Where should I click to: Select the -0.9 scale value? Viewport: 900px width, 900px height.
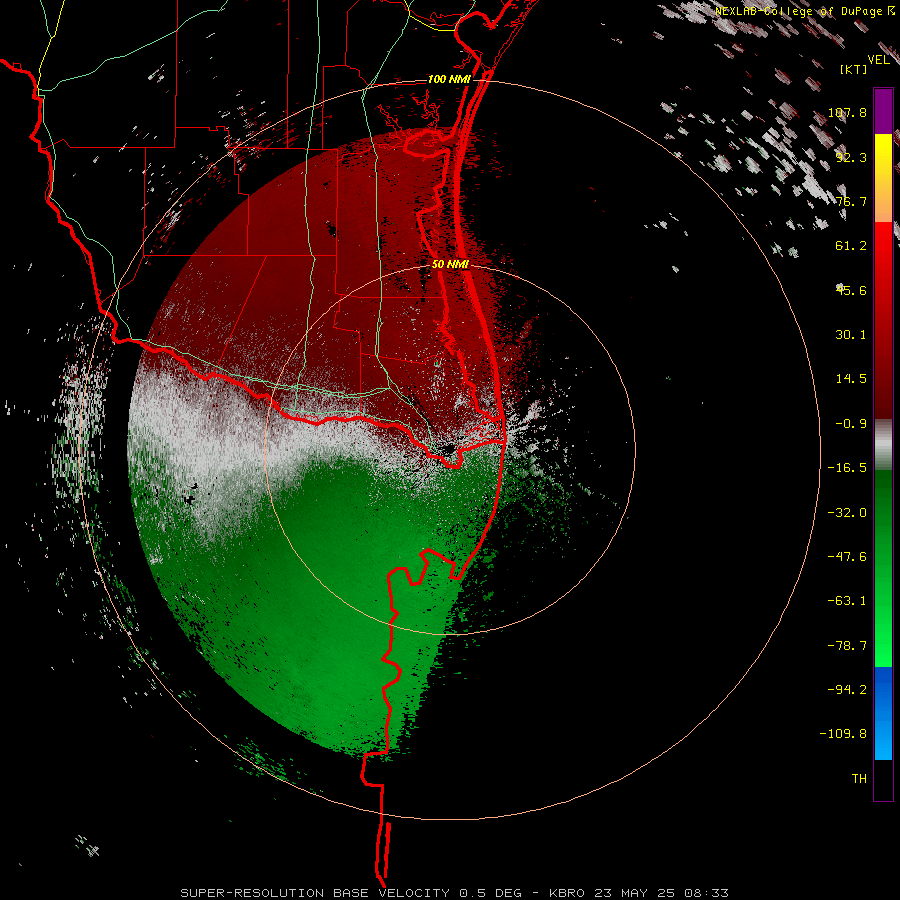tap(851, 424)
